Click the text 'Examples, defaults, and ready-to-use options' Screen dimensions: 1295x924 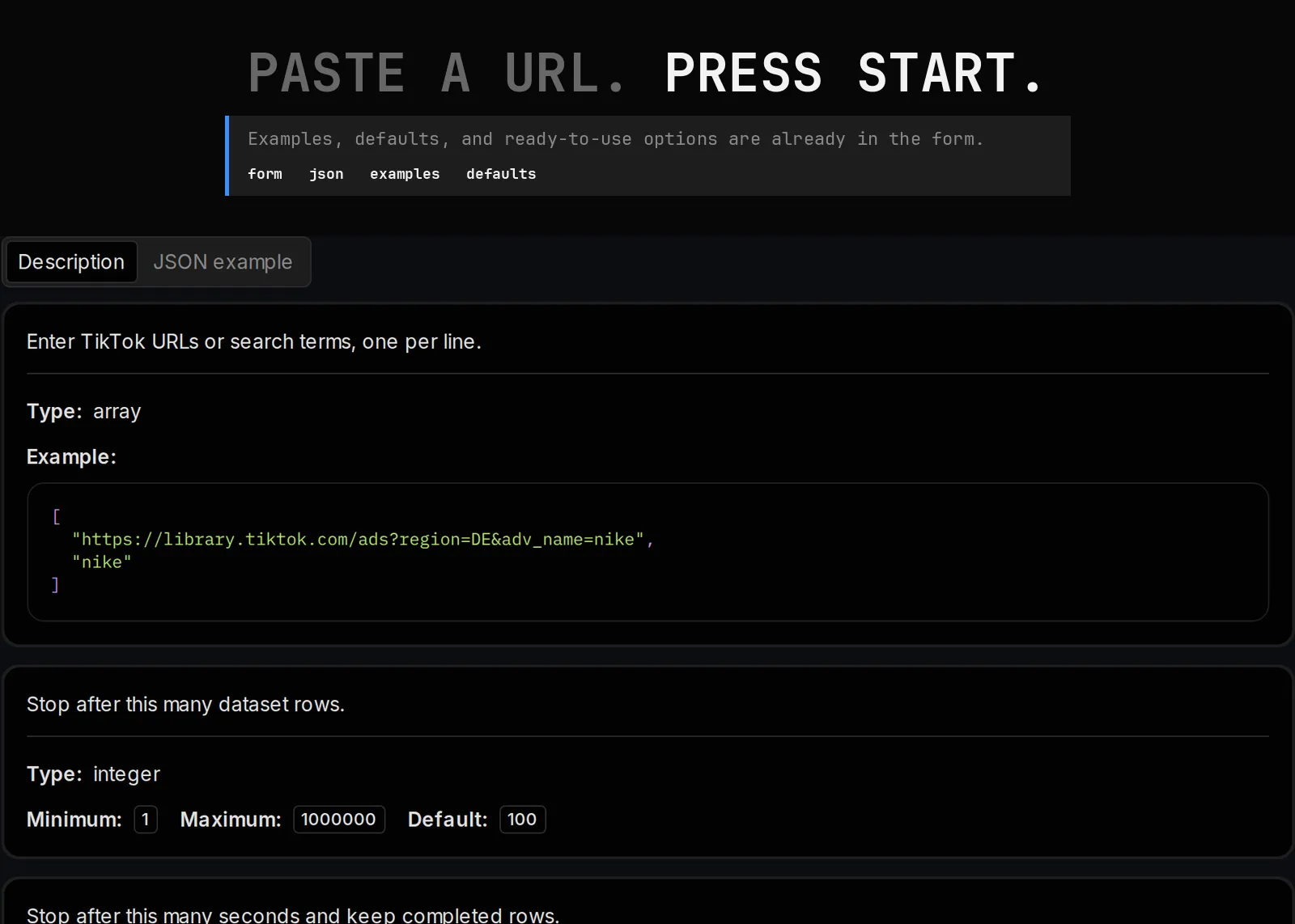482,139
